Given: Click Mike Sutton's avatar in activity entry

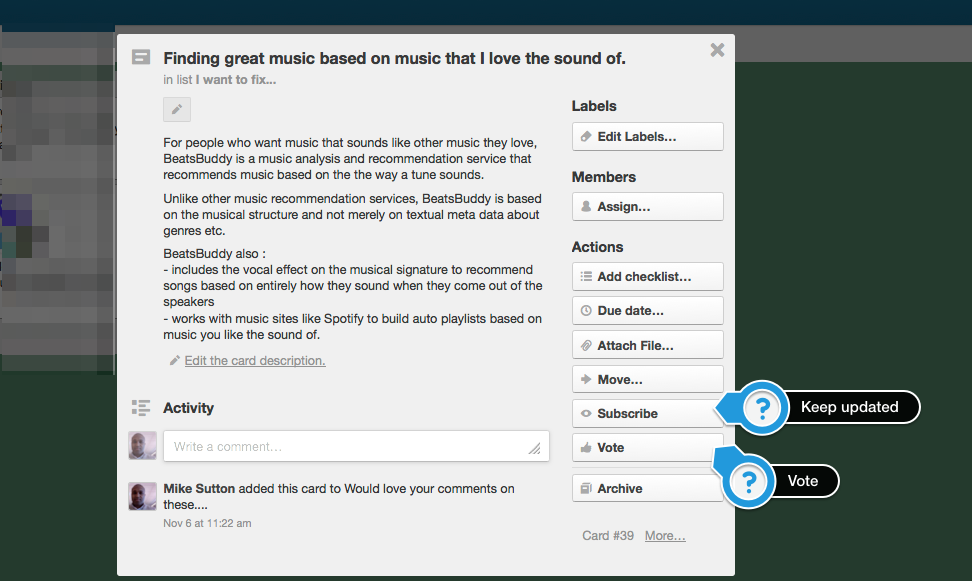Looking at the screenshot, I should [142, 497].
